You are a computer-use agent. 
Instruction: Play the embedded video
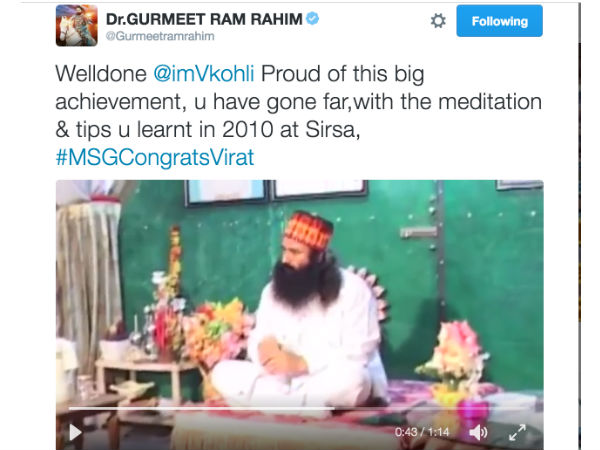[75, 432]
